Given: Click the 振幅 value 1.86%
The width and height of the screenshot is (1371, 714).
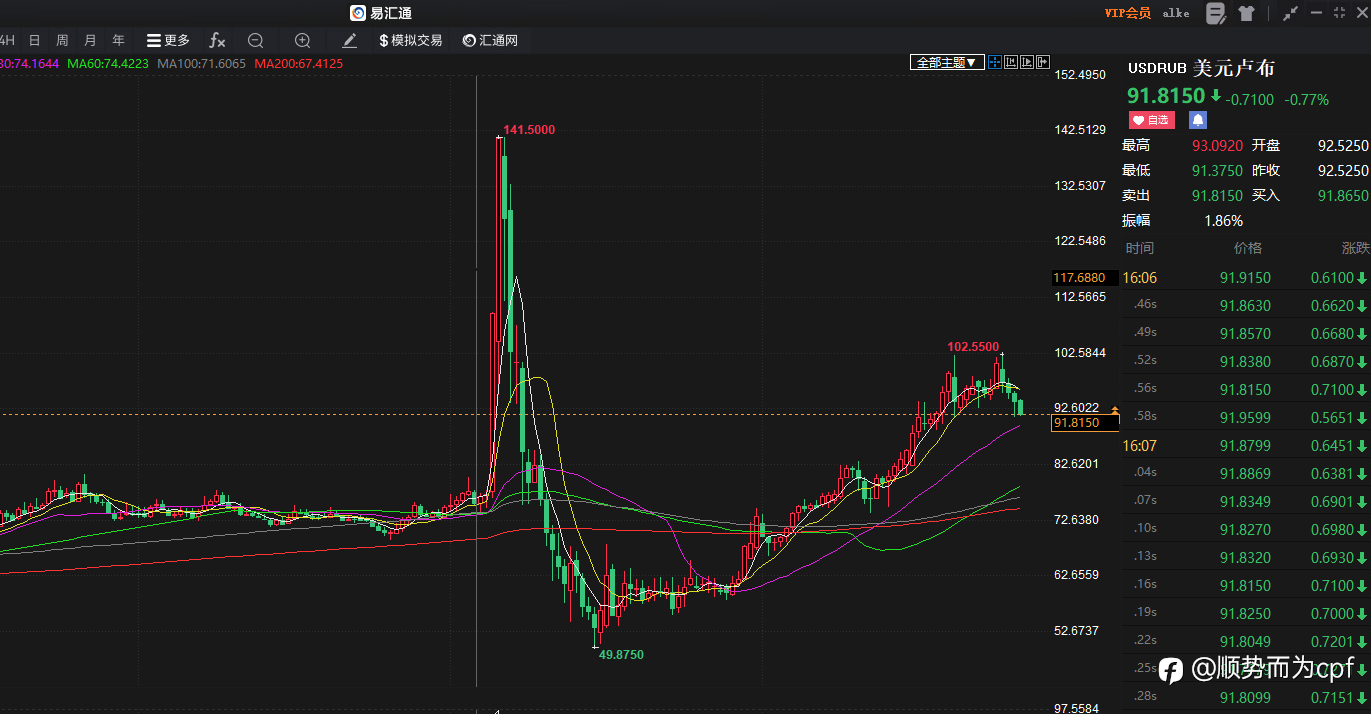Looking at the screenshot, I should pyautogui.click(x=1223, y=221).
